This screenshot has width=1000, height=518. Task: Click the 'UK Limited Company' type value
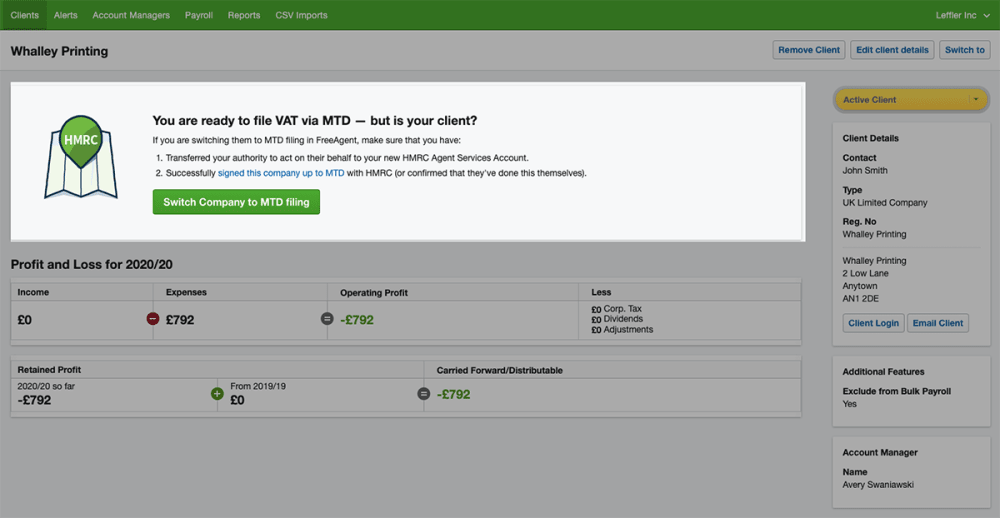[x=885, y=203]
